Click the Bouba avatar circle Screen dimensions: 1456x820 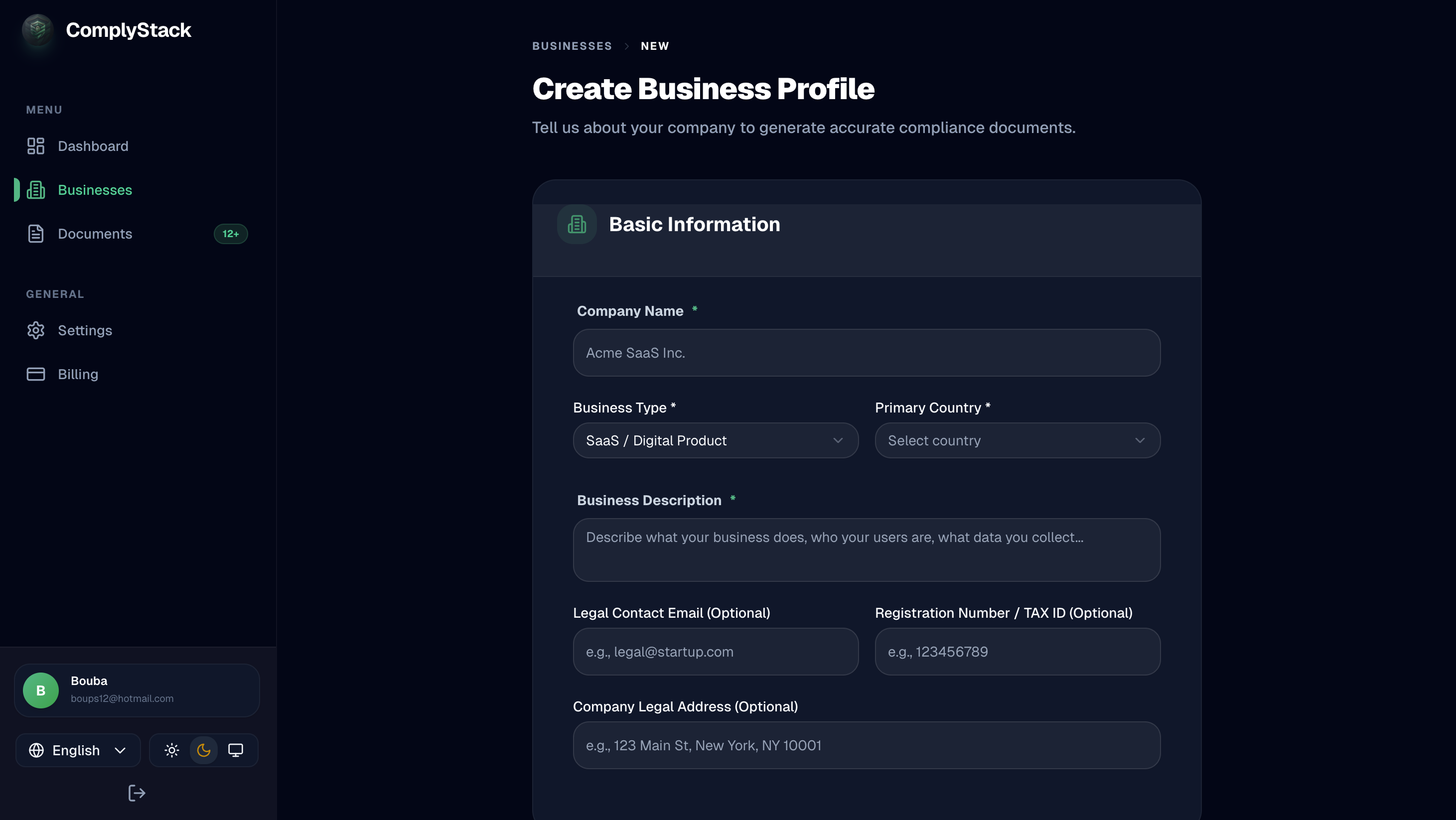(x=40, y=689)
